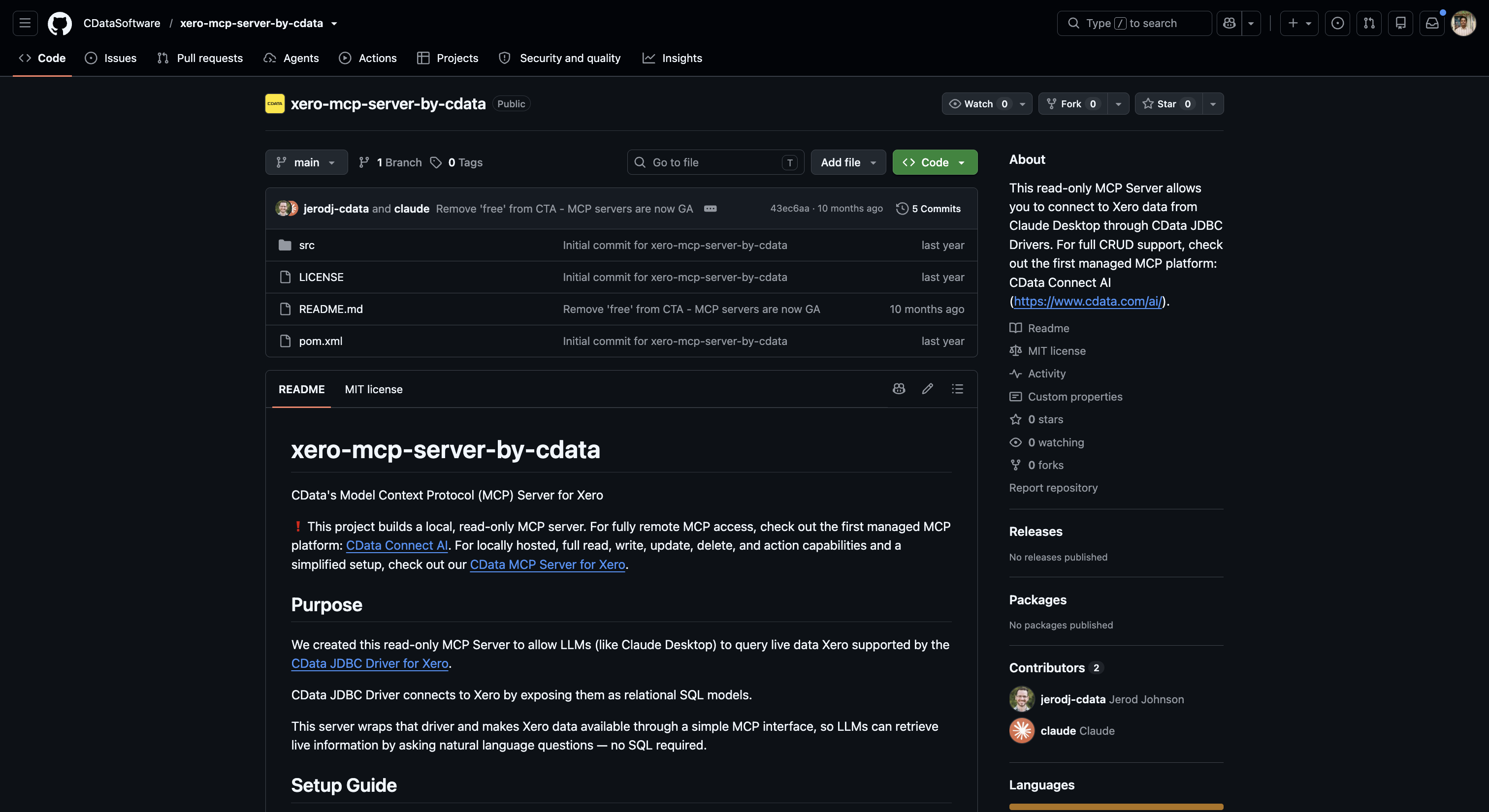1489x812 pixels.
Task: Open the CDataSoftware organization link
Action: pyautogui.click(x=122, y=23)
